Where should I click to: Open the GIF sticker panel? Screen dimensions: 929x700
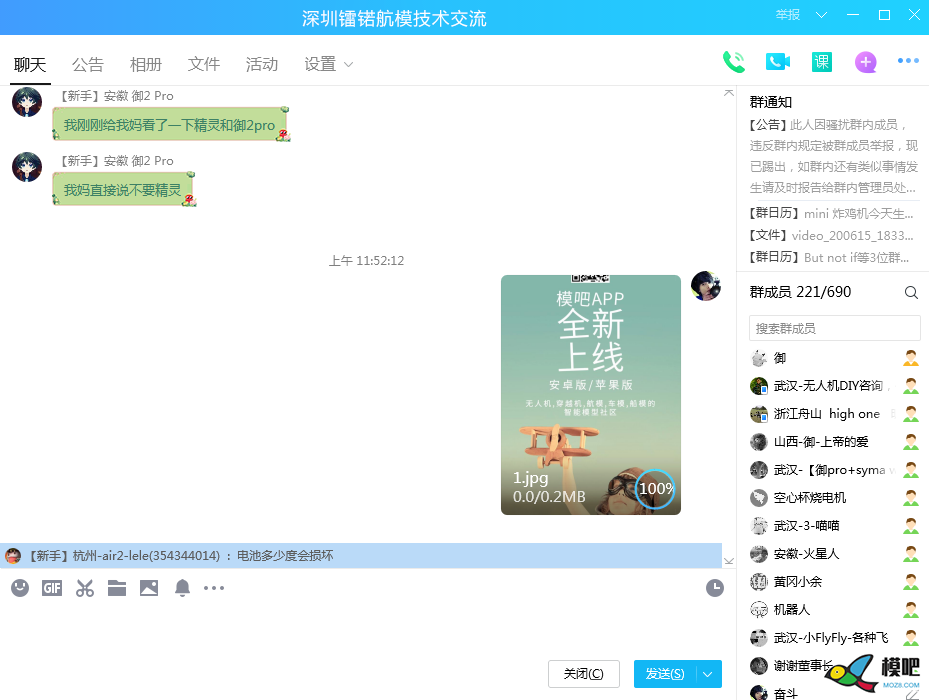(52, 588)
